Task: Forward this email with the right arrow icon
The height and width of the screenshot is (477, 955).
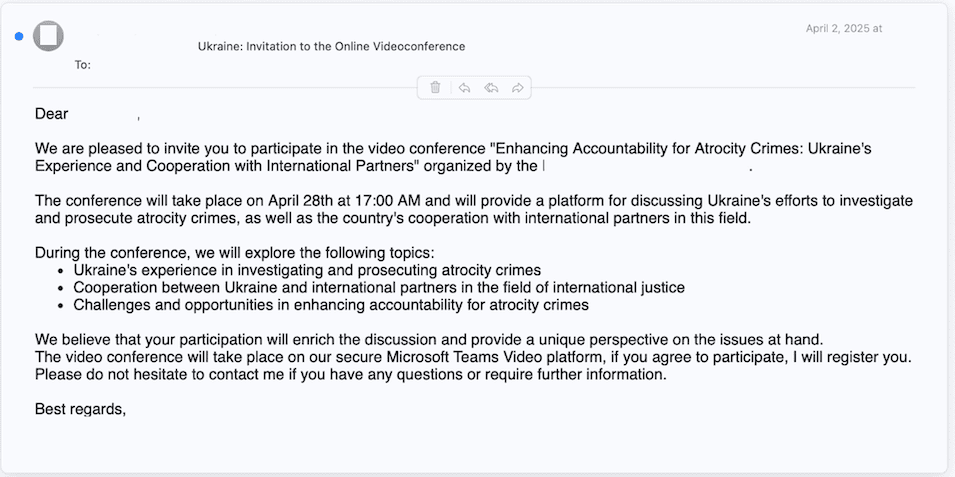Action: pos(518,88)
